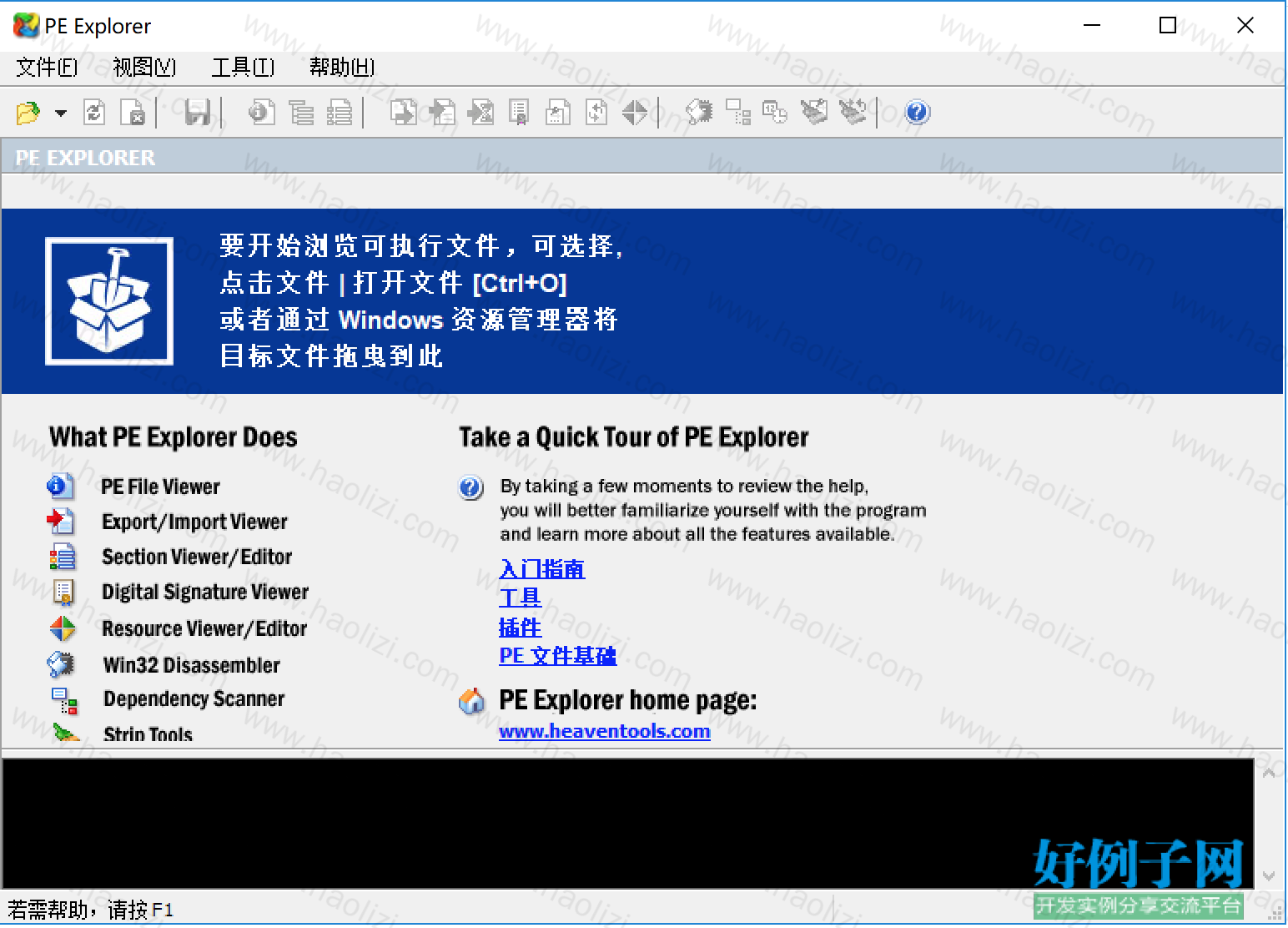The height and width of the screenshot is (928, 1288).
Task: Open the 帮助(H) menu
Action: 342,67
